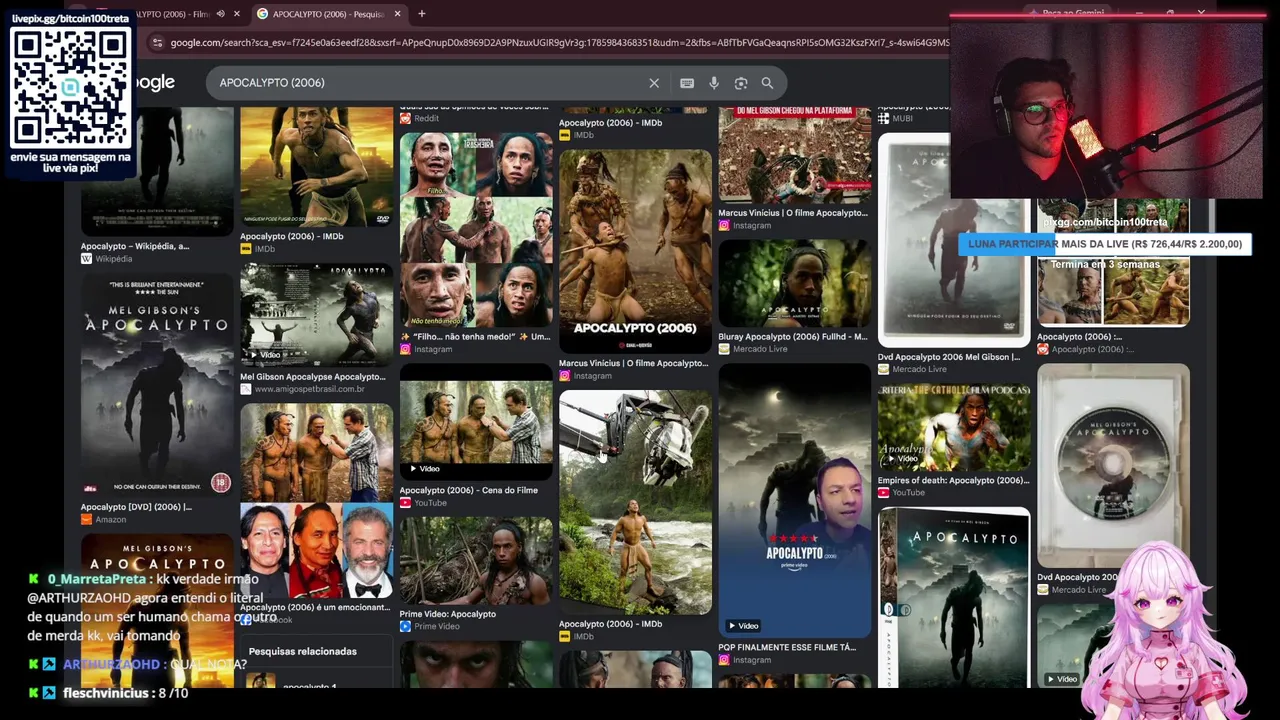
Task: Open 'Dvd Apocalypto 2006 Mel Gibson' result title
Action: (x=949, y=357)
